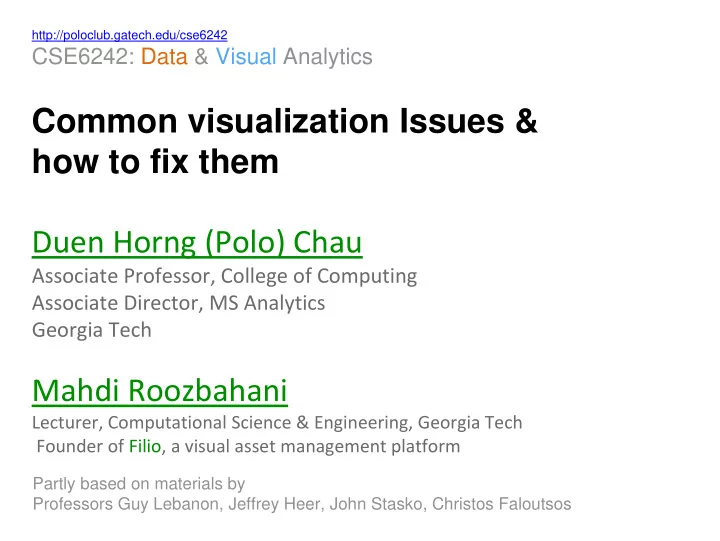Click the name Jeffrey Heer
This screenshot has height=541, width=720.
point(274,504)
